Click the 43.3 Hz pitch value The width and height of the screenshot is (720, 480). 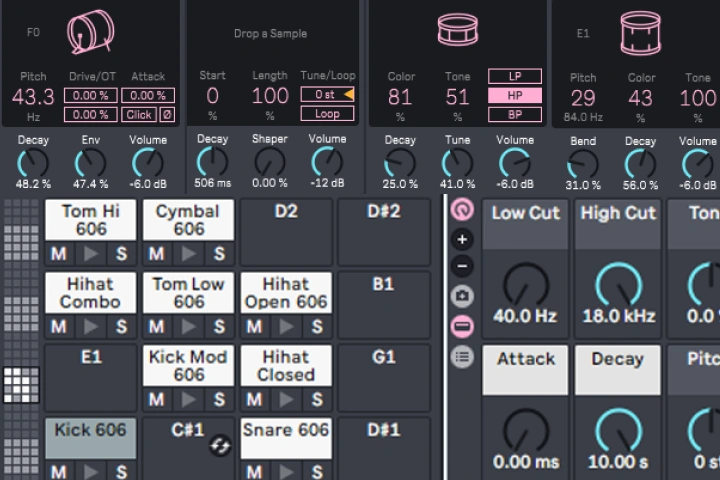[x=33, y=97]
